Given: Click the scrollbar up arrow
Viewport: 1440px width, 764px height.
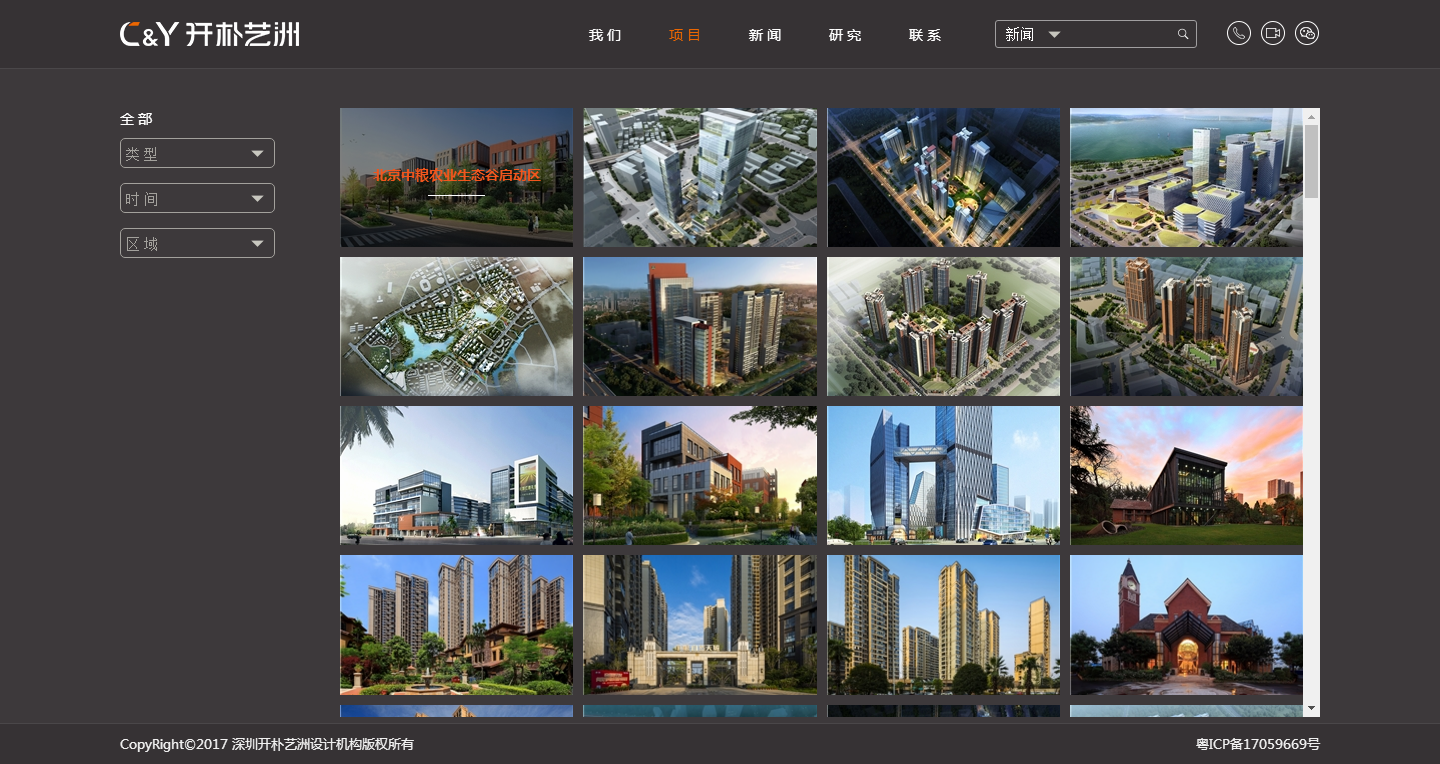Looking at the screenshot, I should click(1312, 116).
